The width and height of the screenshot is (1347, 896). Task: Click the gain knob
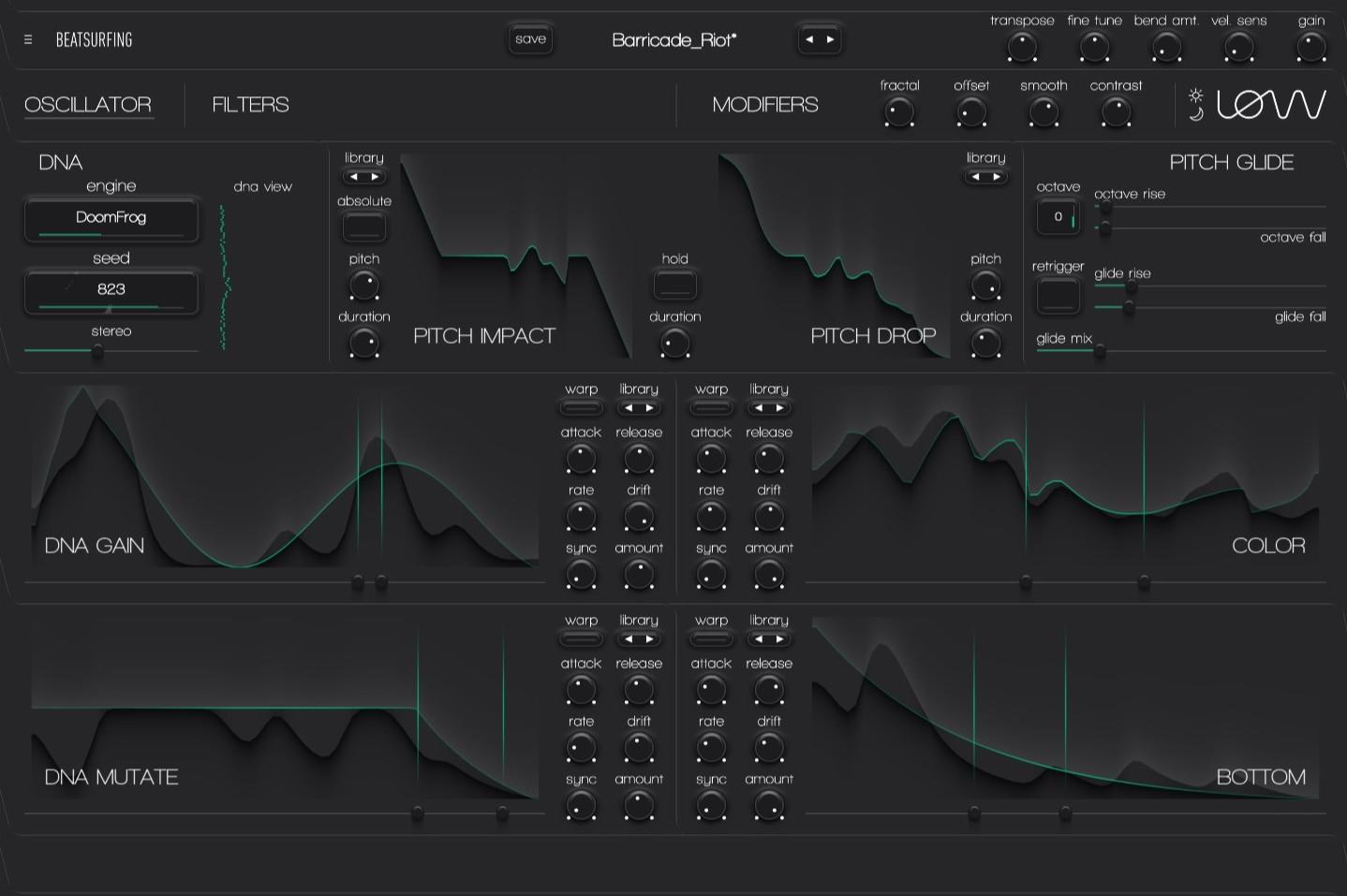tap(1310, 46)
